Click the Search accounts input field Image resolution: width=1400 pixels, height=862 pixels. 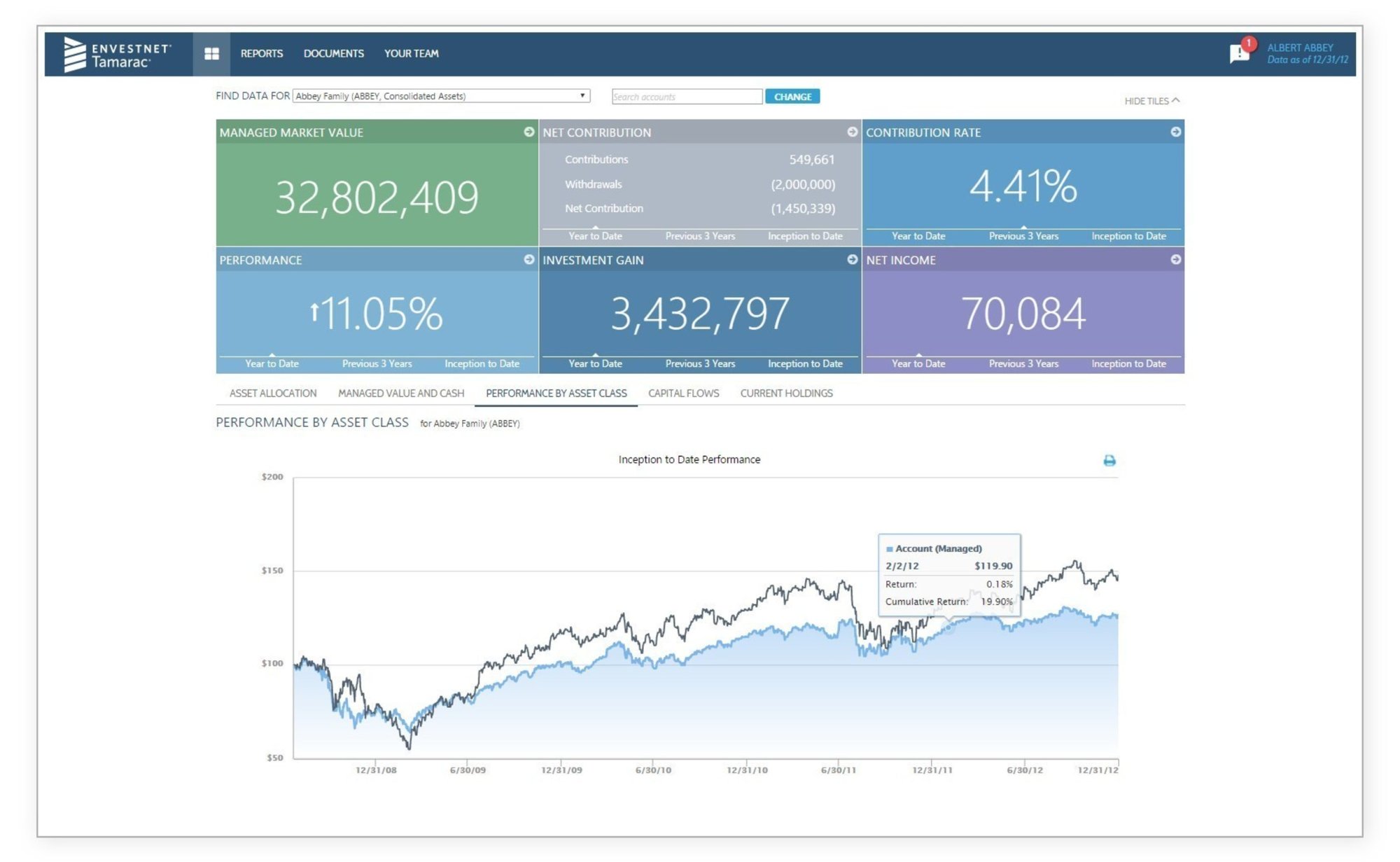click(687, 96)
